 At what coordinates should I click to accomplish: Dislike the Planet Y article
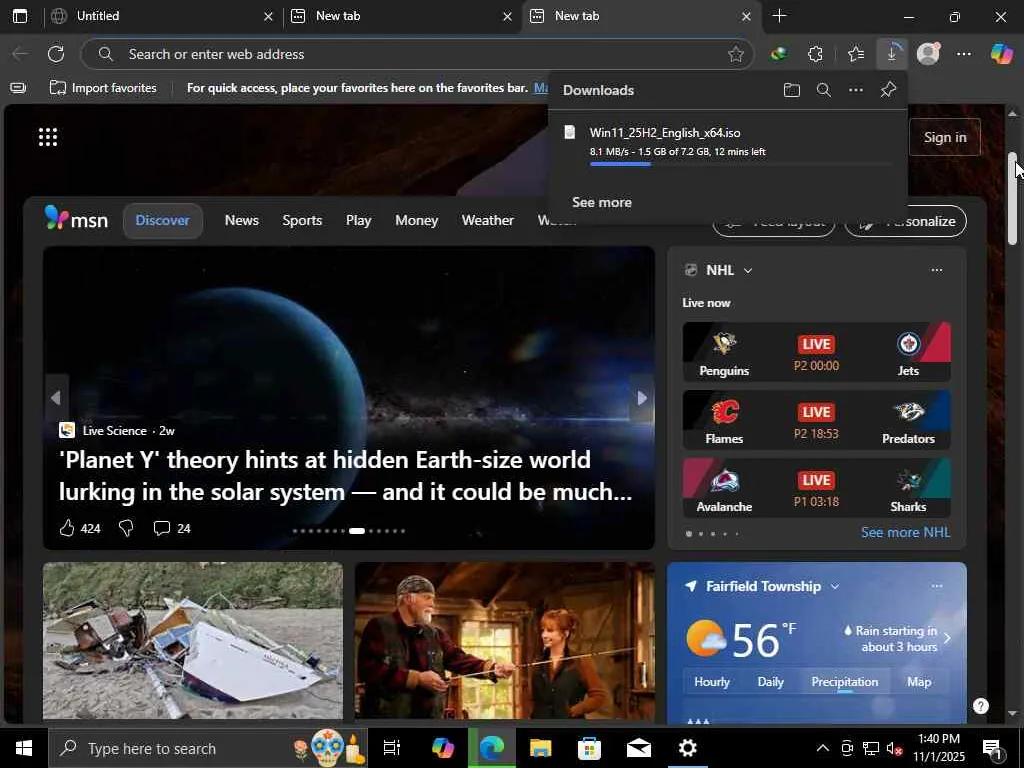click(126, 528)
